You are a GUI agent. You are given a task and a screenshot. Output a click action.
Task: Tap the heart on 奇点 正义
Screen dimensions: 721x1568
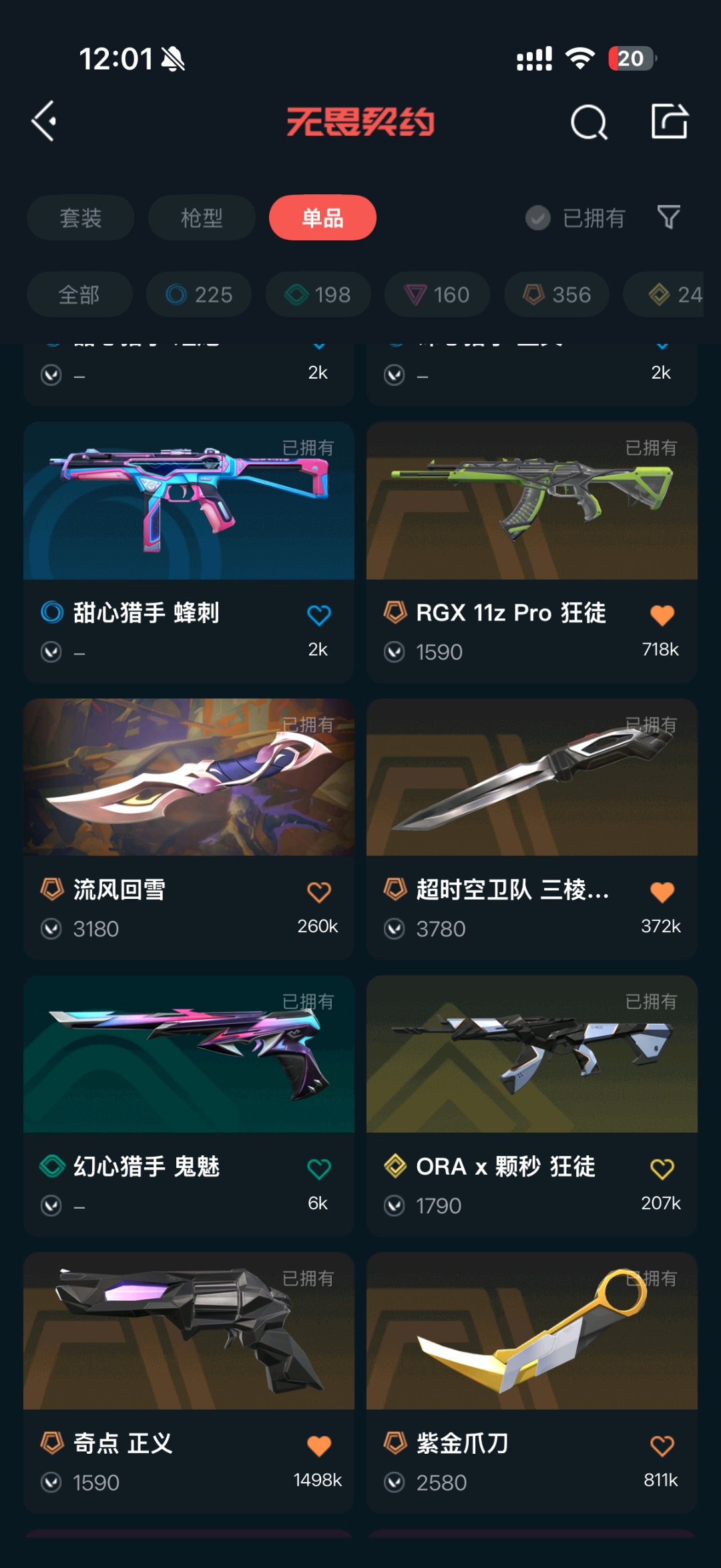point(318,1445)
